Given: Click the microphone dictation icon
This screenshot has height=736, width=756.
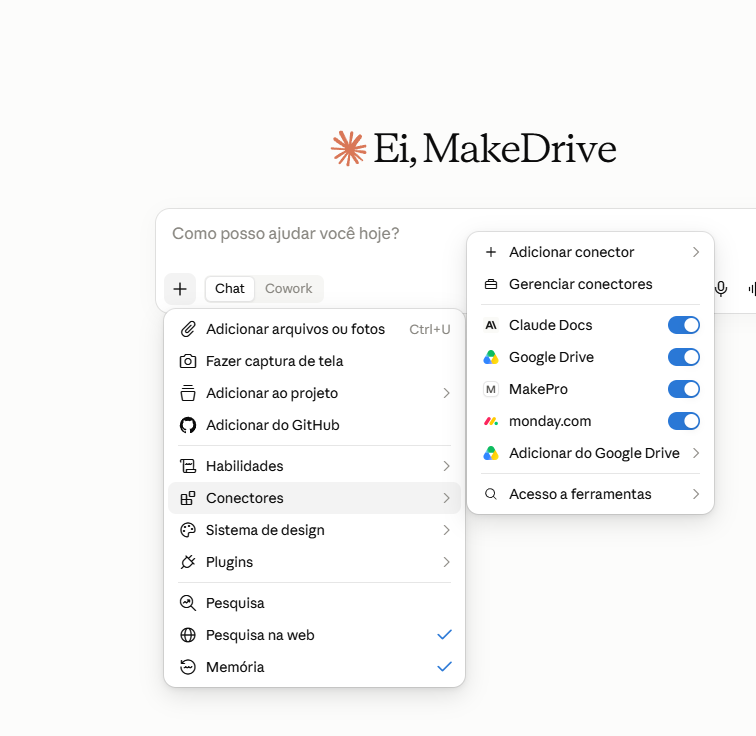Looking at the screenshot, I should tap(721, 289).
